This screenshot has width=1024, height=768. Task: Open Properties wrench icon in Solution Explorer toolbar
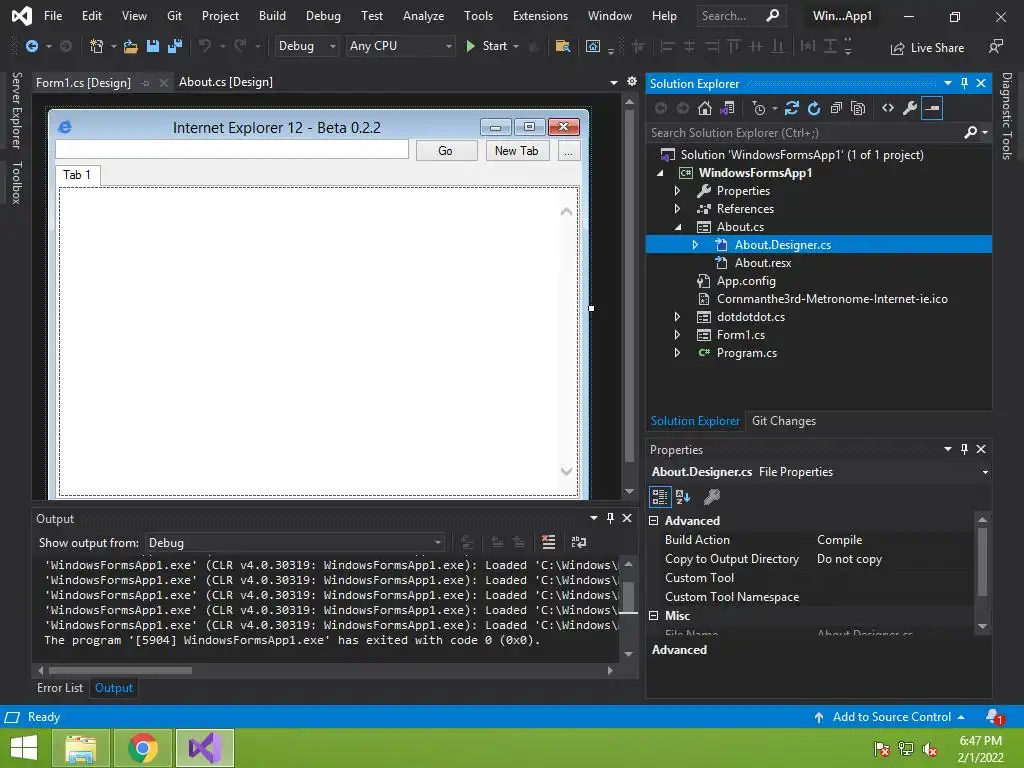point(910,108)
